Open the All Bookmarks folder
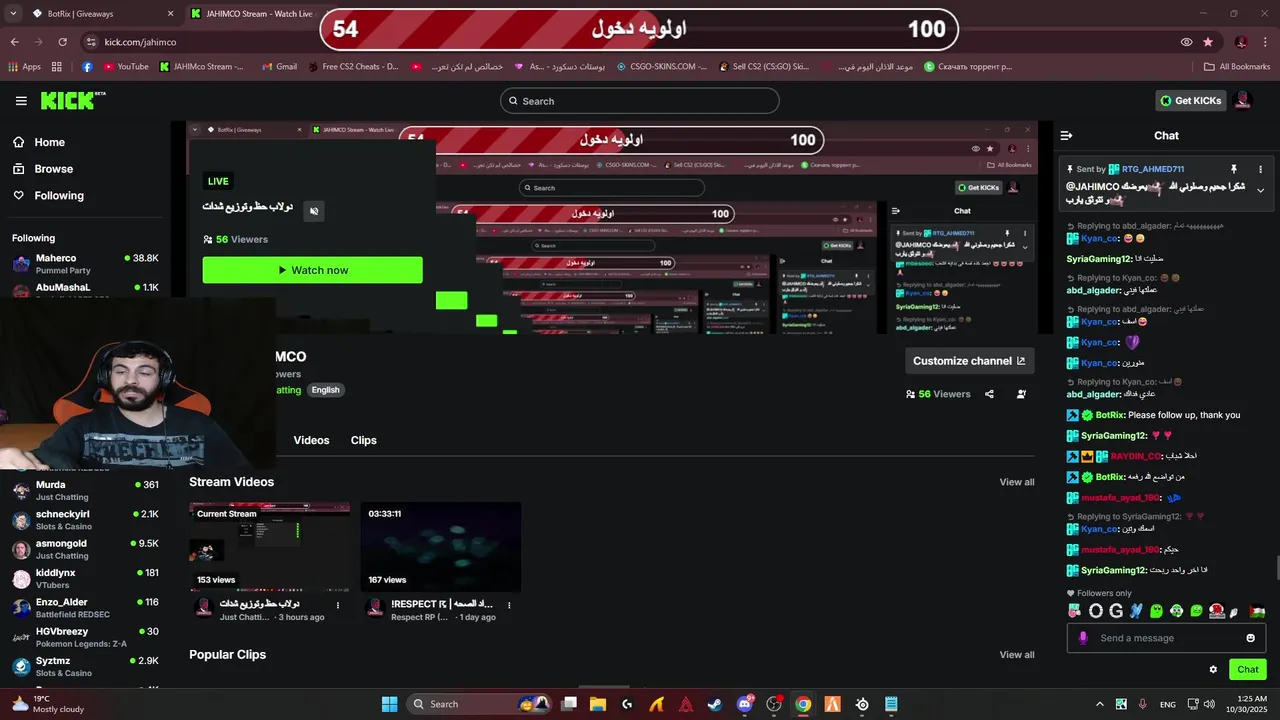1280x720 pixels. click(1237, 67)
